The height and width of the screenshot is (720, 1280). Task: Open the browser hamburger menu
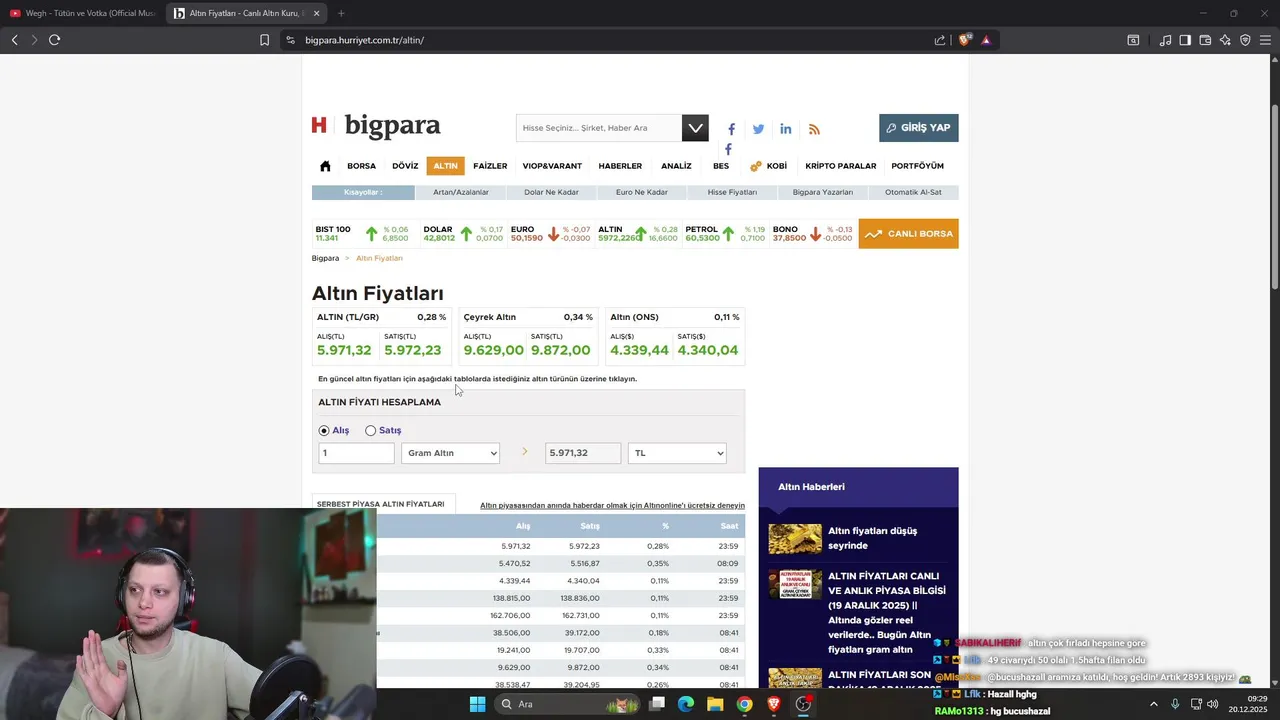1265,40
